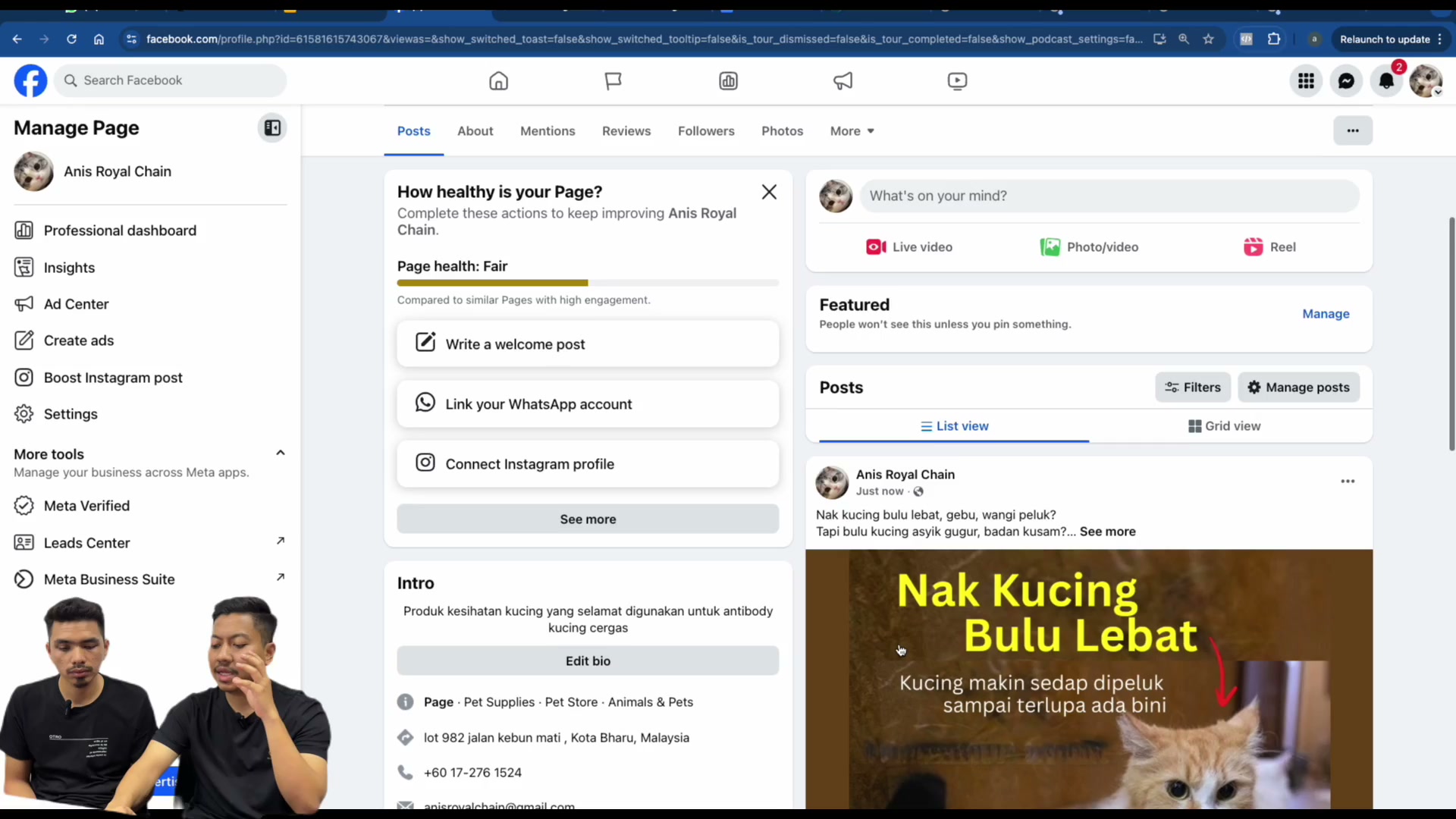Screen dimensions: 1456x819
Task: Collapse the More tools section
Action: (x=281, y=453)
